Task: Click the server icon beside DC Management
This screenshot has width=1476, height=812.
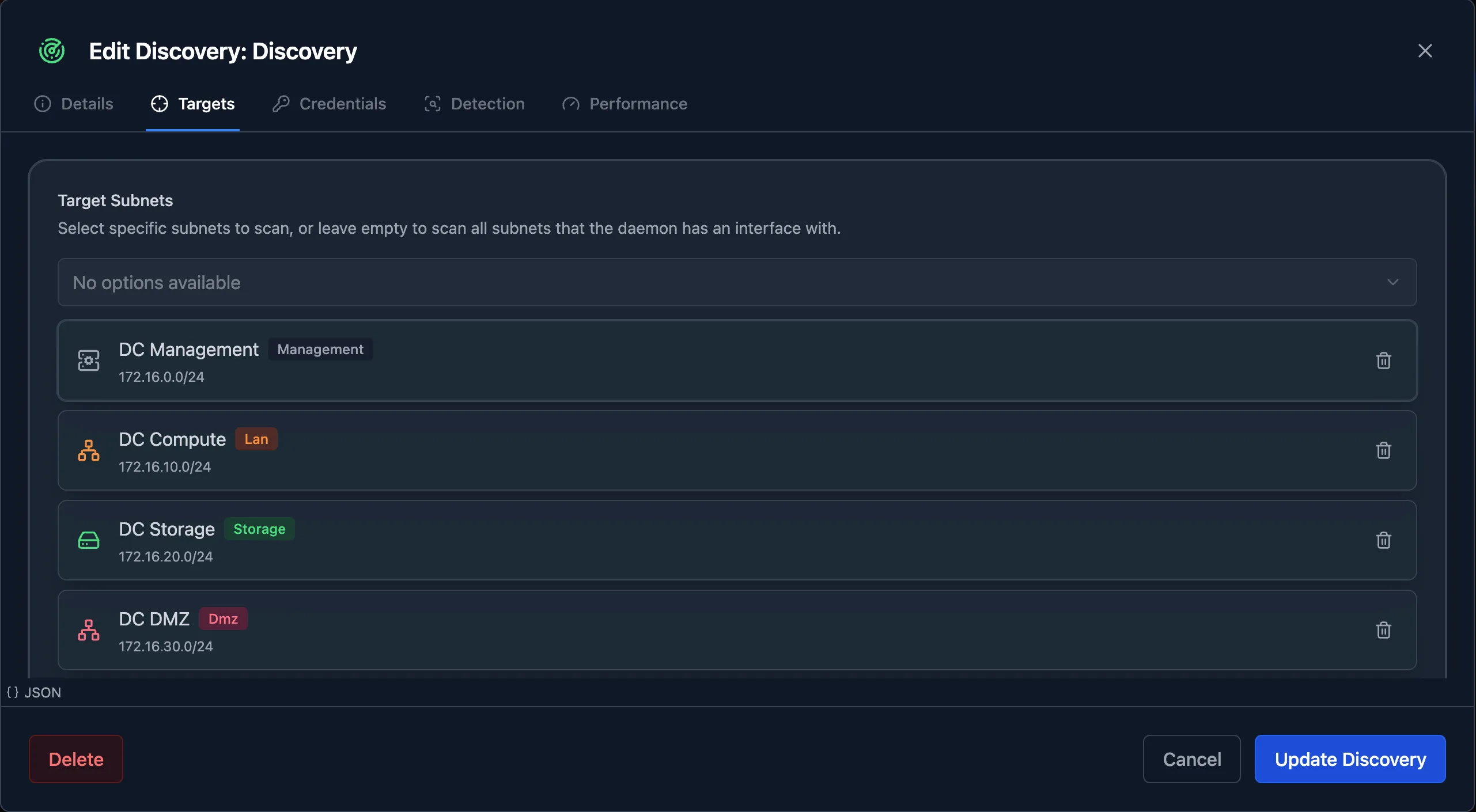Action: (x=88, y=361)
